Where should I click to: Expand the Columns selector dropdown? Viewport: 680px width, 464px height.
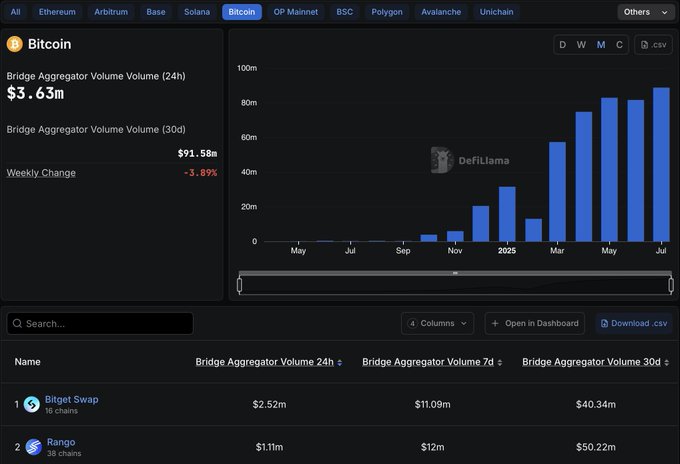(x=437, y=323)
